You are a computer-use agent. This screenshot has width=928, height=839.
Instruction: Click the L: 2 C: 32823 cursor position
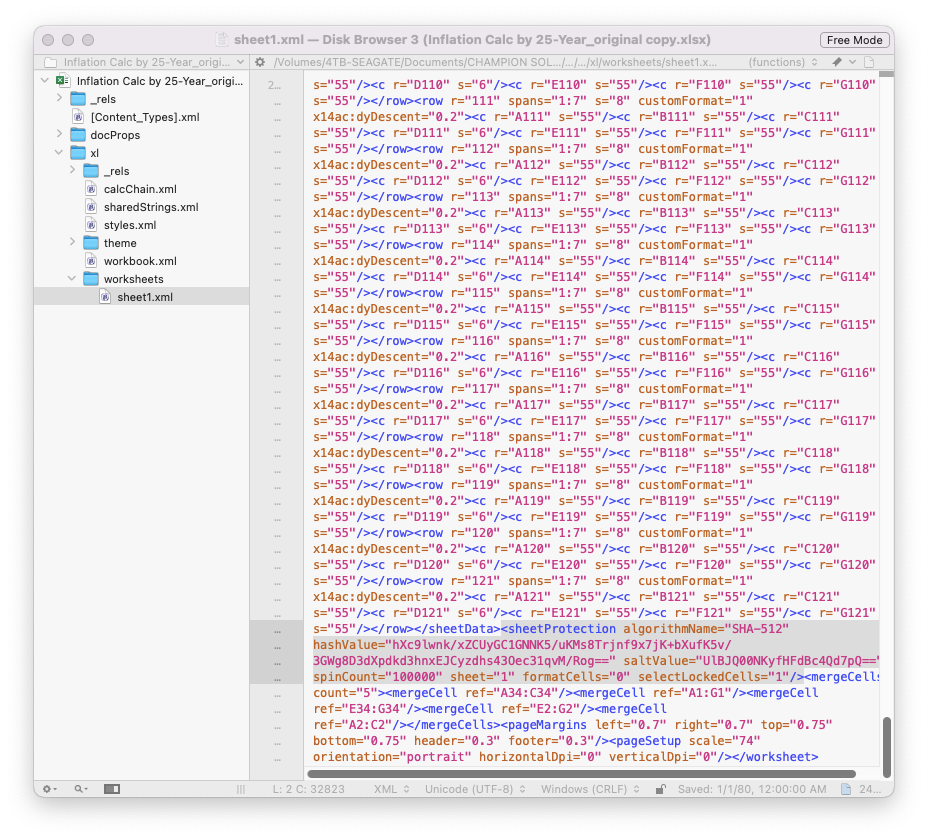[x=308, y=789]
